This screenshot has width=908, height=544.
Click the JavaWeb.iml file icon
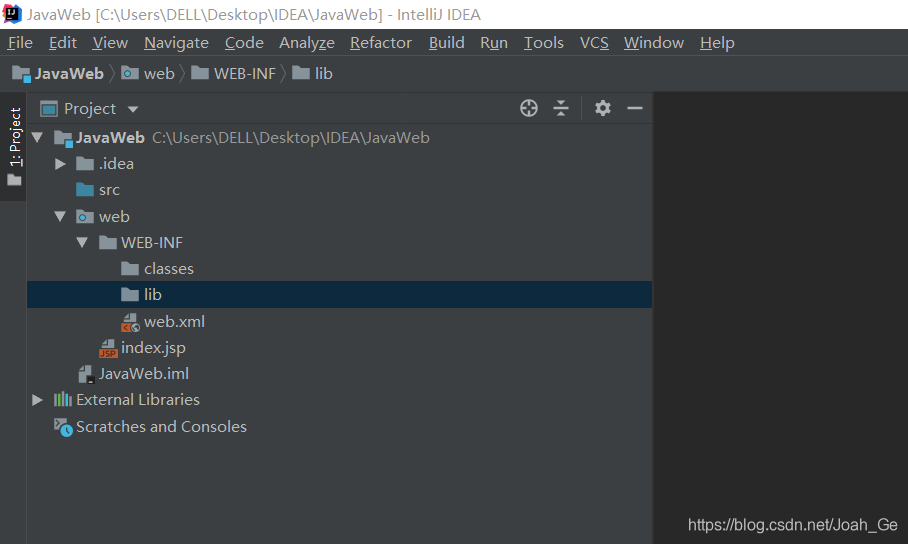tap(86, 374)
